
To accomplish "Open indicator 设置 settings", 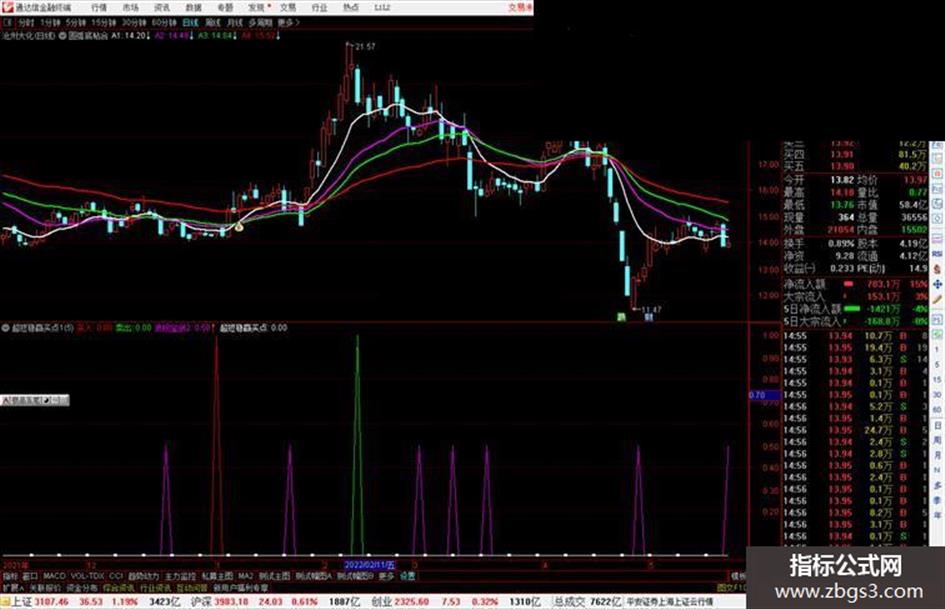I will [408, 576].
